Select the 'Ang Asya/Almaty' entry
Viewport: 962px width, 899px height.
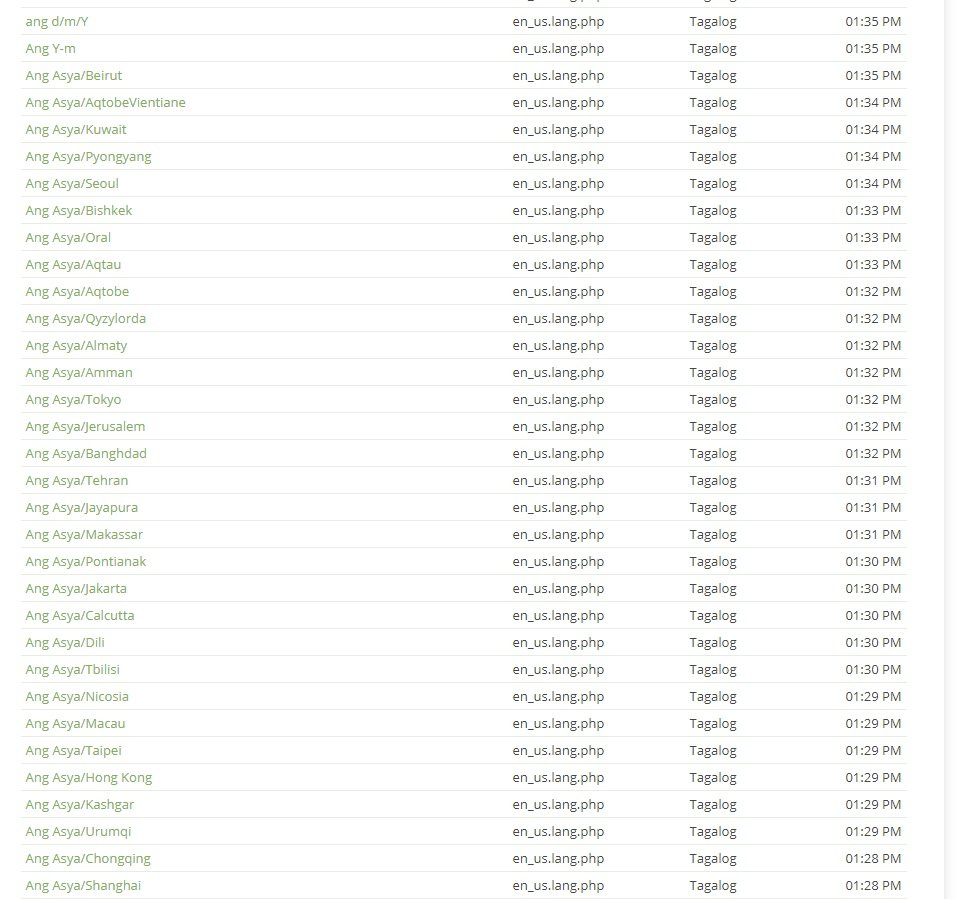click(x=76, y=345)
